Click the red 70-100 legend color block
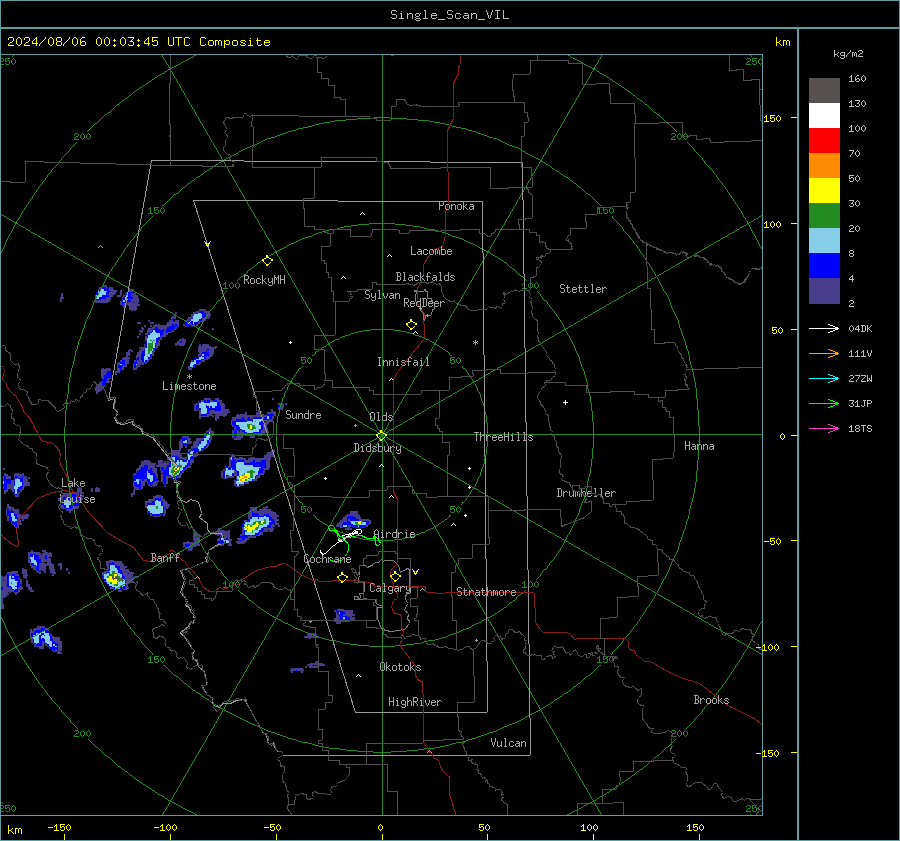Screen dimensions: 900x841 [824, 141]
